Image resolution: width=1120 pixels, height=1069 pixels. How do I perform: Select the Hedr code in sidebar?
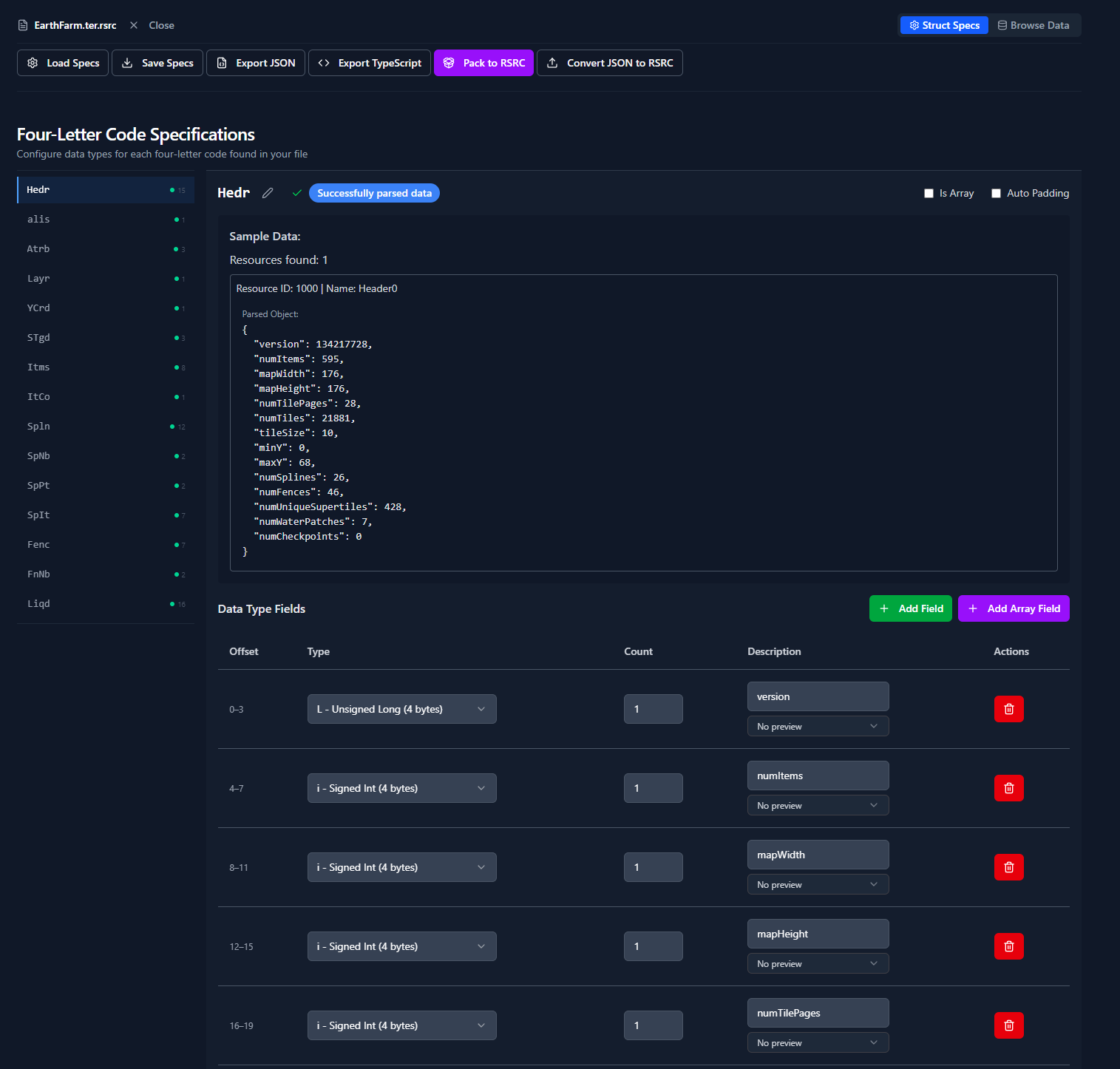tap(106, 190)
